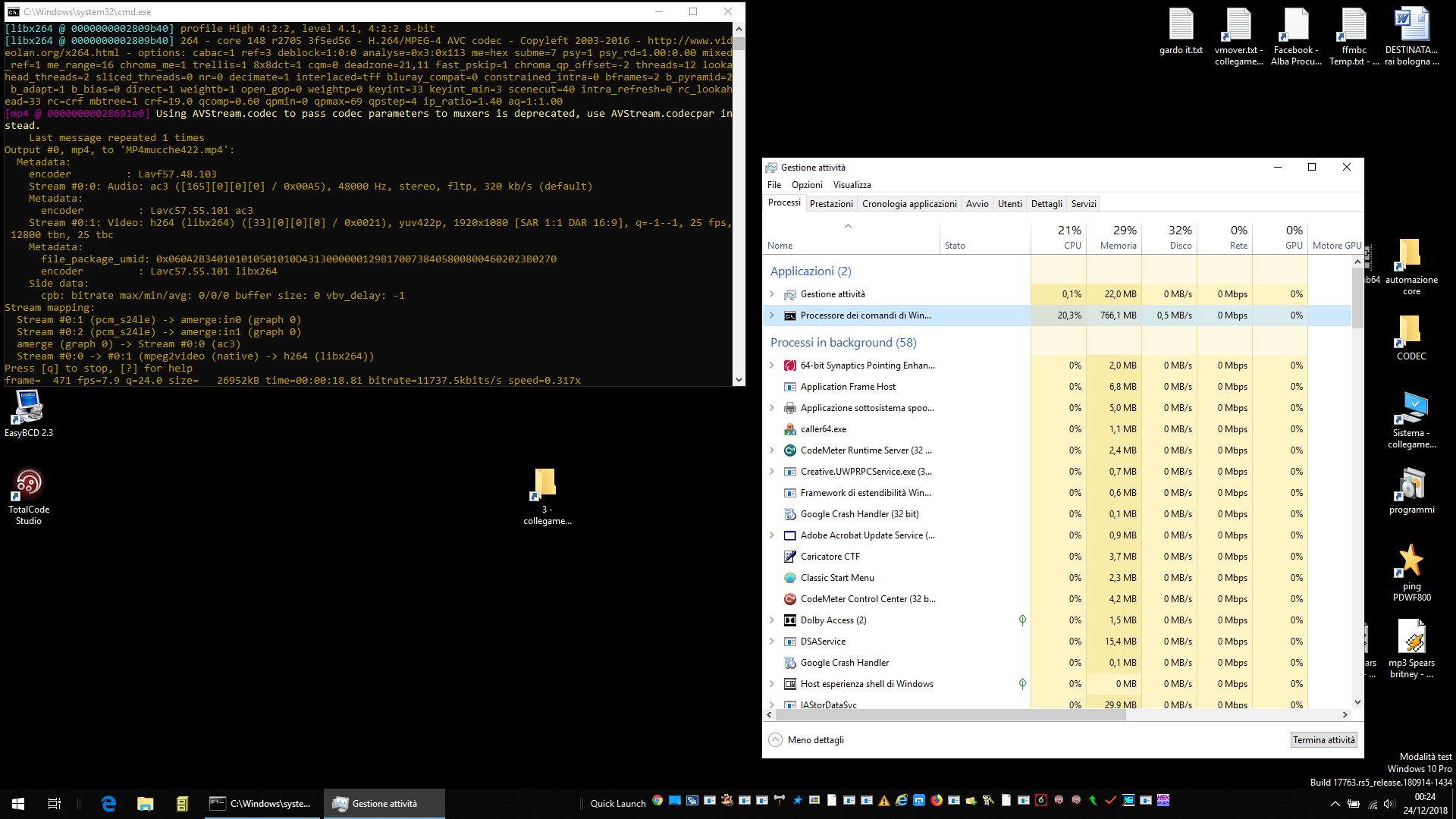Expand Processore dei comandi di Windows row
The image size is (1456, 819).
772,315
